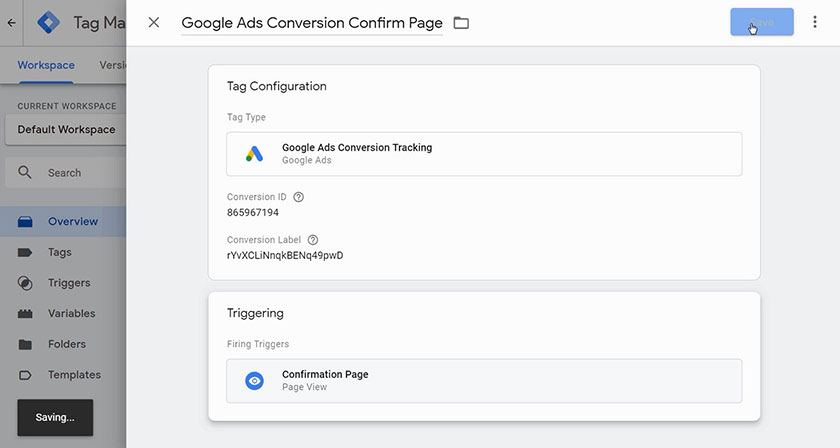Open Triggers section in sidebar
The image size is (840, 448).
pyautogui.click(x=68, y=283)
